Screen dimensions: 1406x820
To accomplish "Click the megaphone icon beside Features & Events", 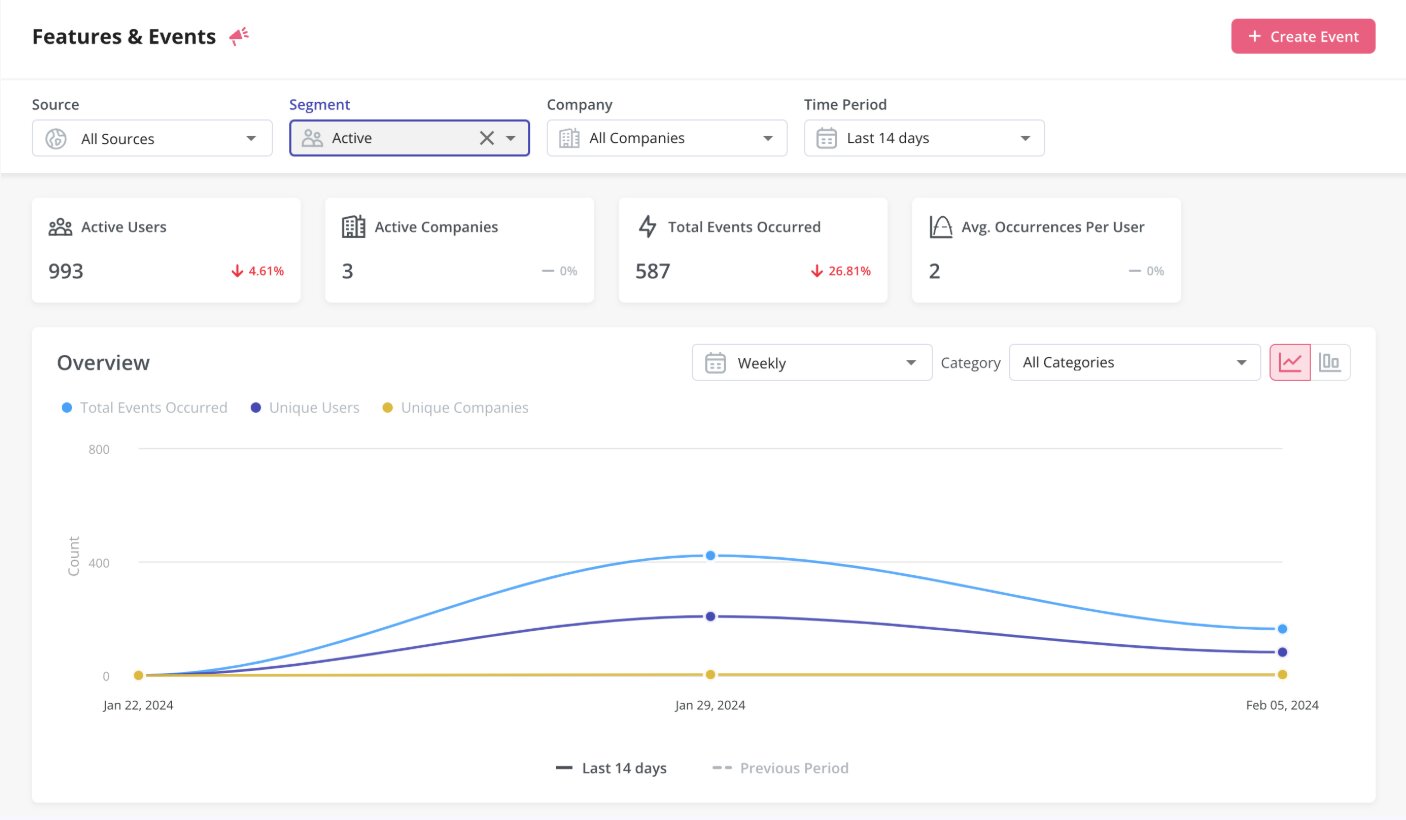I will click(x=239, y=37).
